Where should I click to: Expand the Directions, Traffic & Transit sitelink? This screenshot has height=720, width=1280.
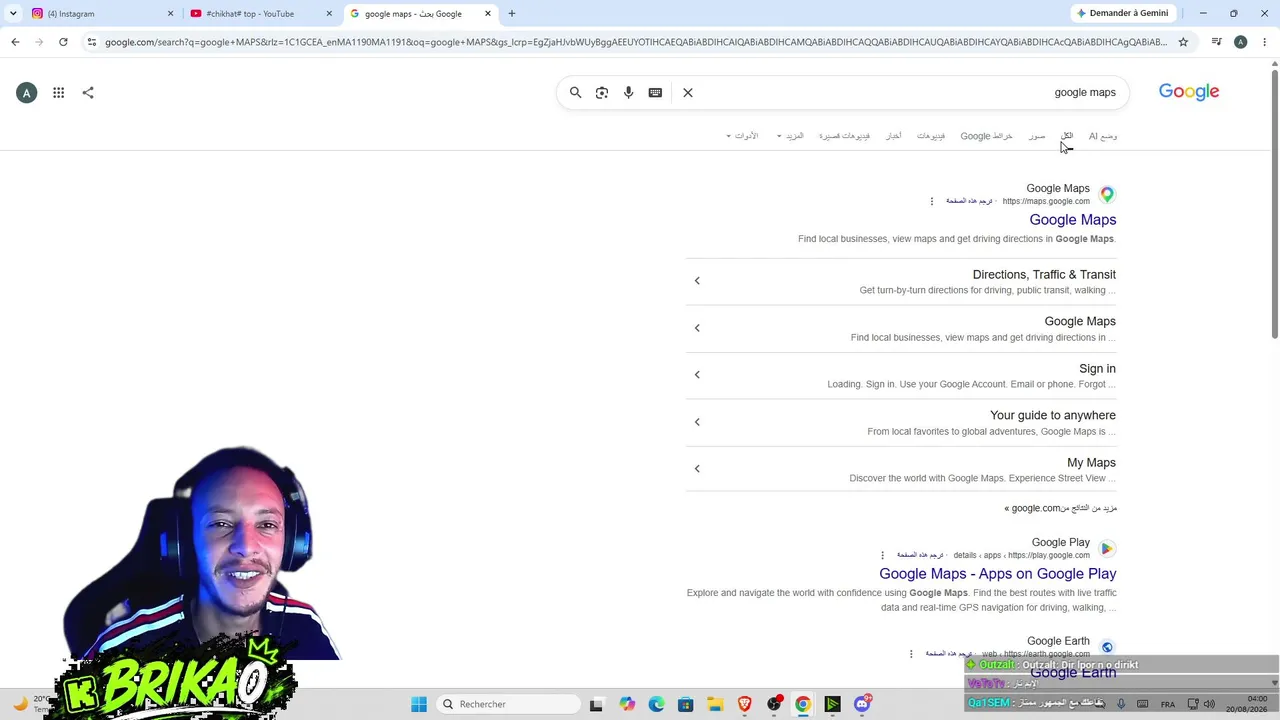pos(697,281)
